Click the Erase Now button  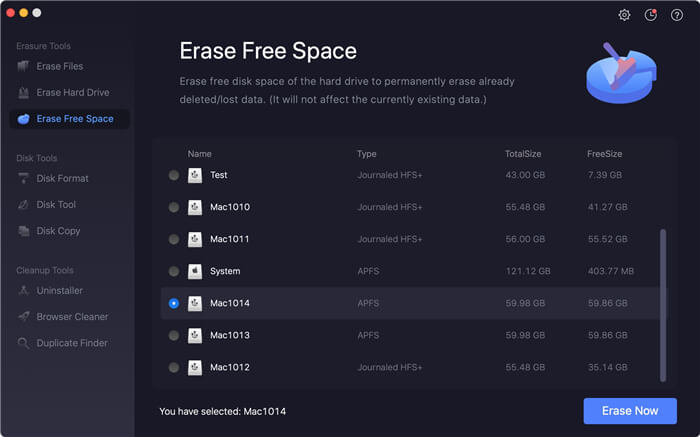[x=630, y=411]
